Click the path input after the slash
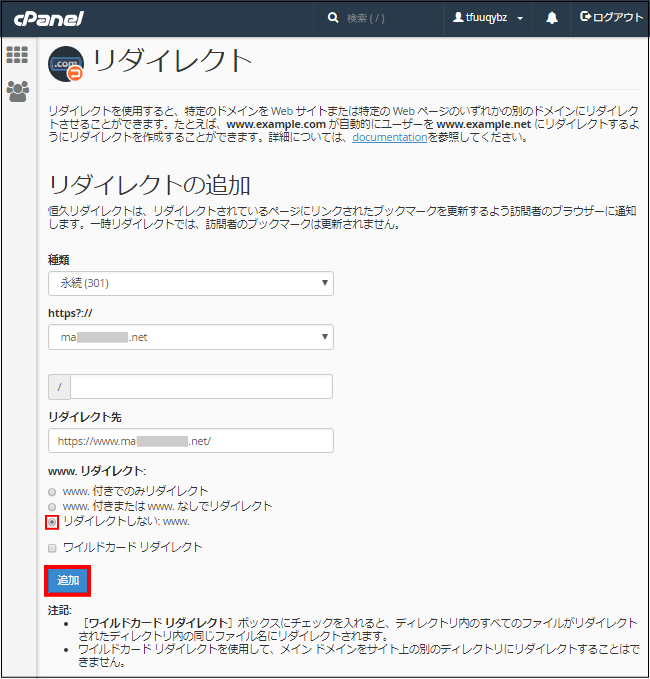650x679 pixels. click(201, 387)
